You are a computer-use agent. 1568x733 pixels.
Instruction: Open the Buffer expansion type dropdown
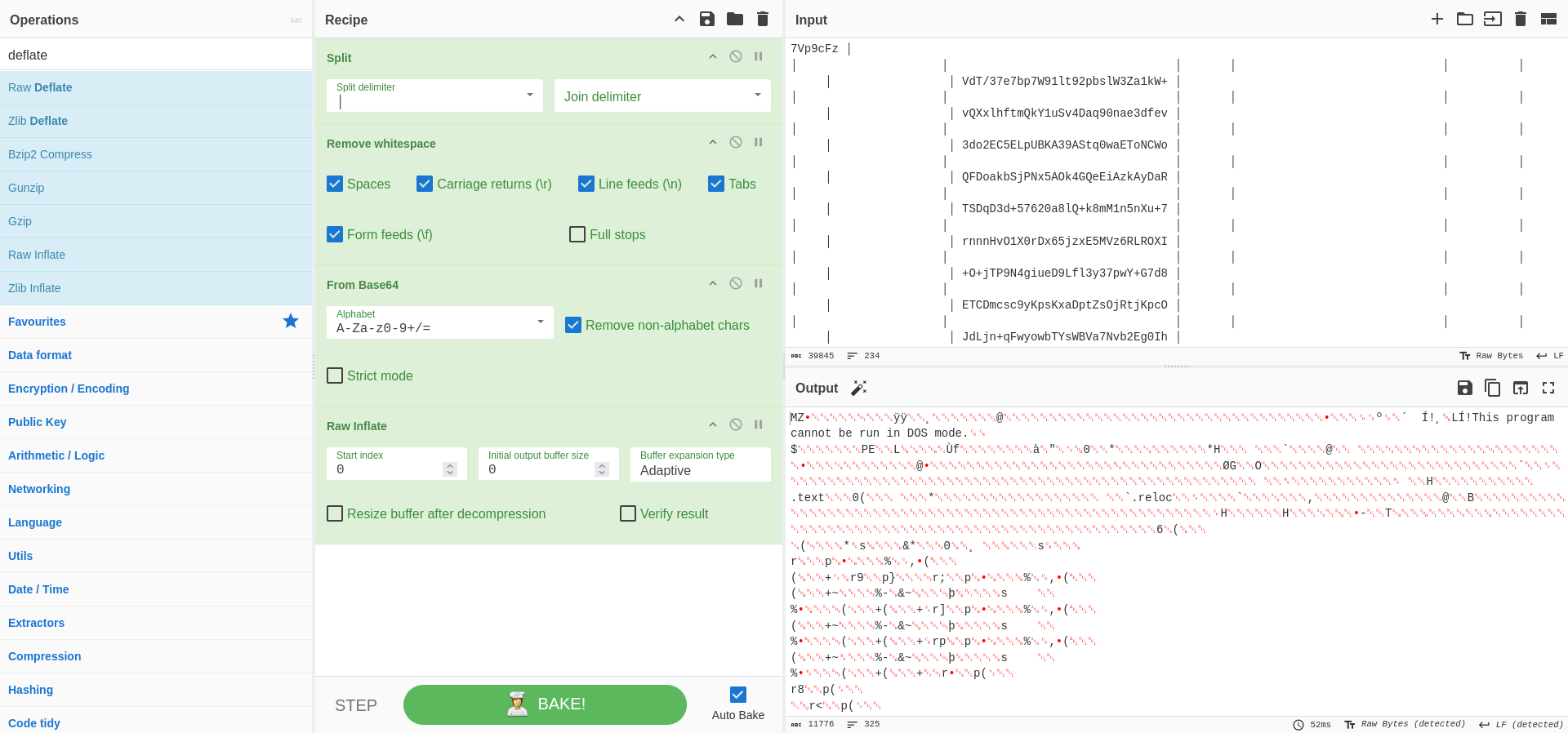pos(700,464)
